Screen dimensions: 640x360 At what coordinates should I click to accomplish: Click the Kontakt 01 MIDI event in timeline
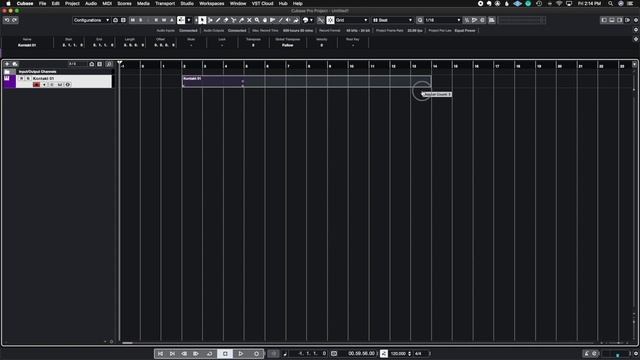(307, 81)
